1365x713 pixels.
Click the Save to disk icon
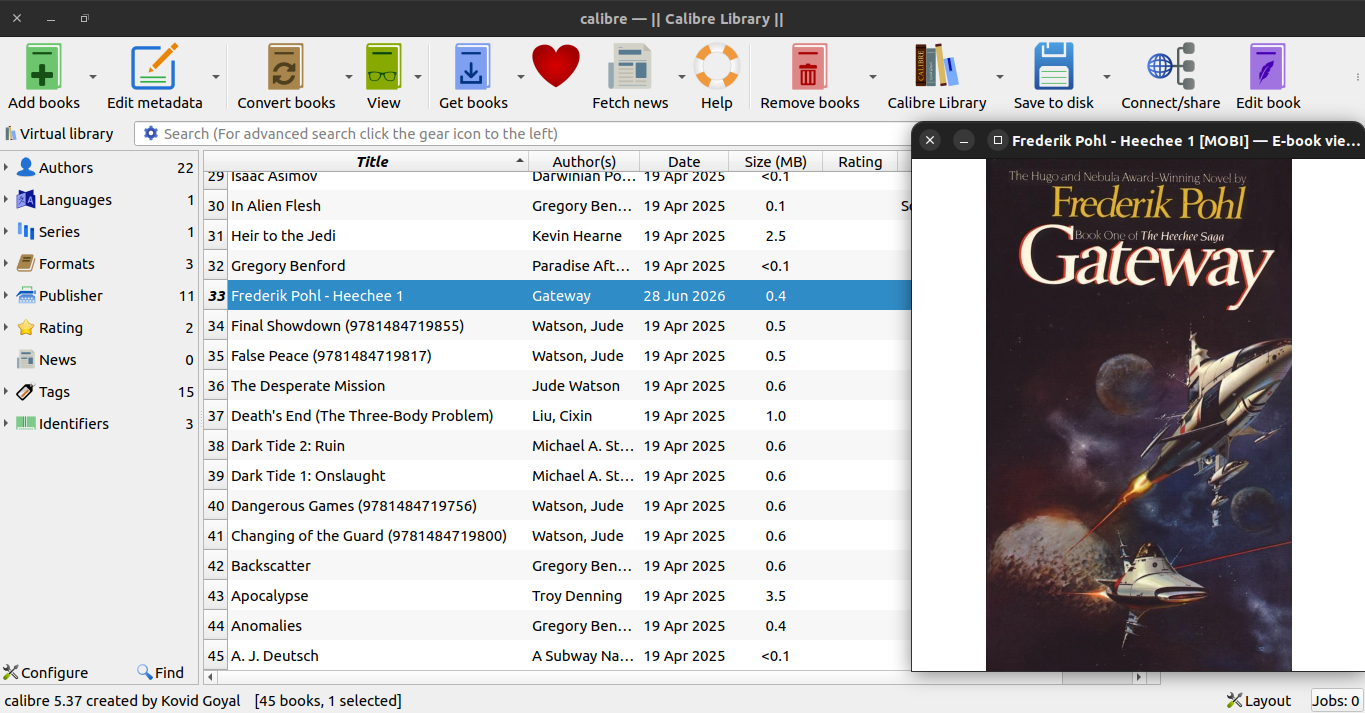(x=1053, y=67)
